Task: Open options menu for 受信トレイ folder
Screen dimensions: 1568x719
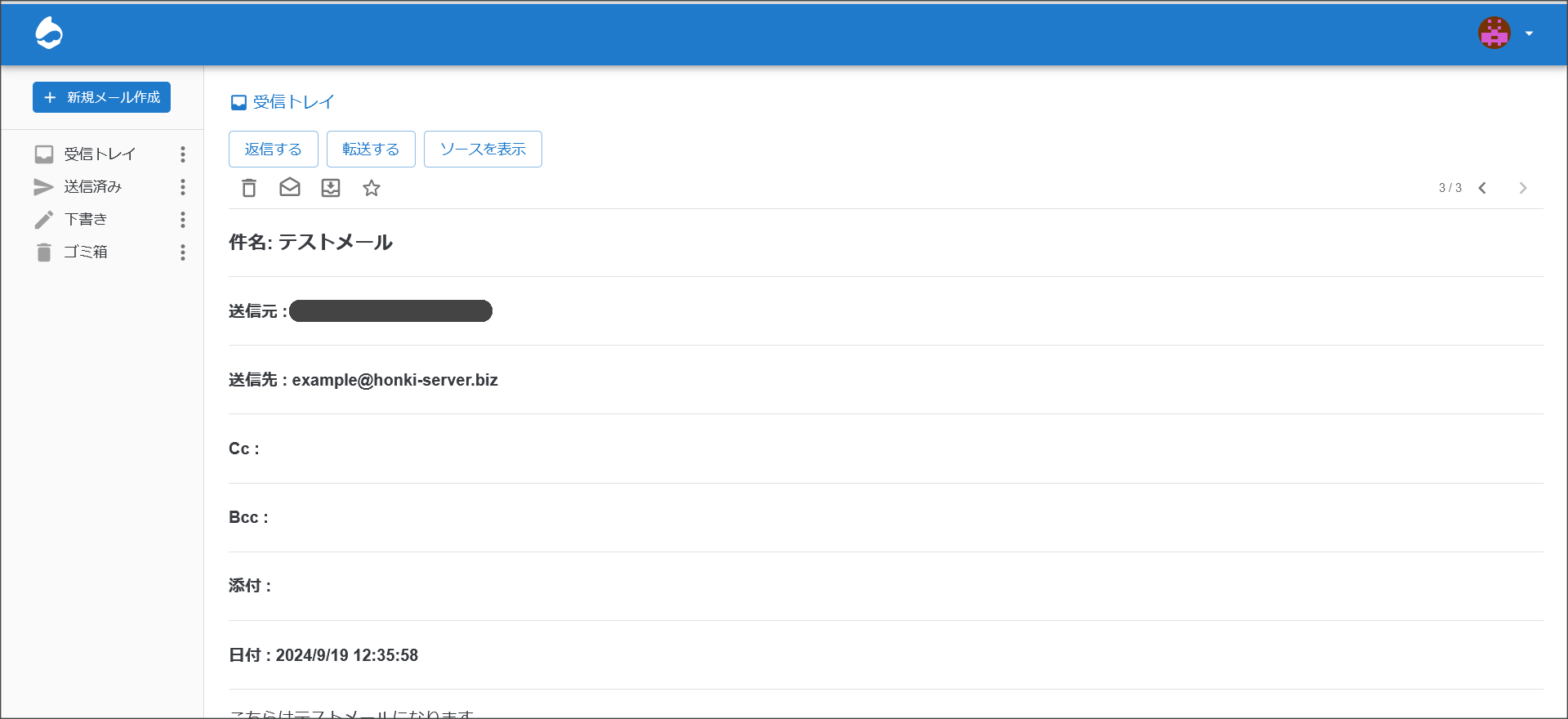Action: (183, 154)
